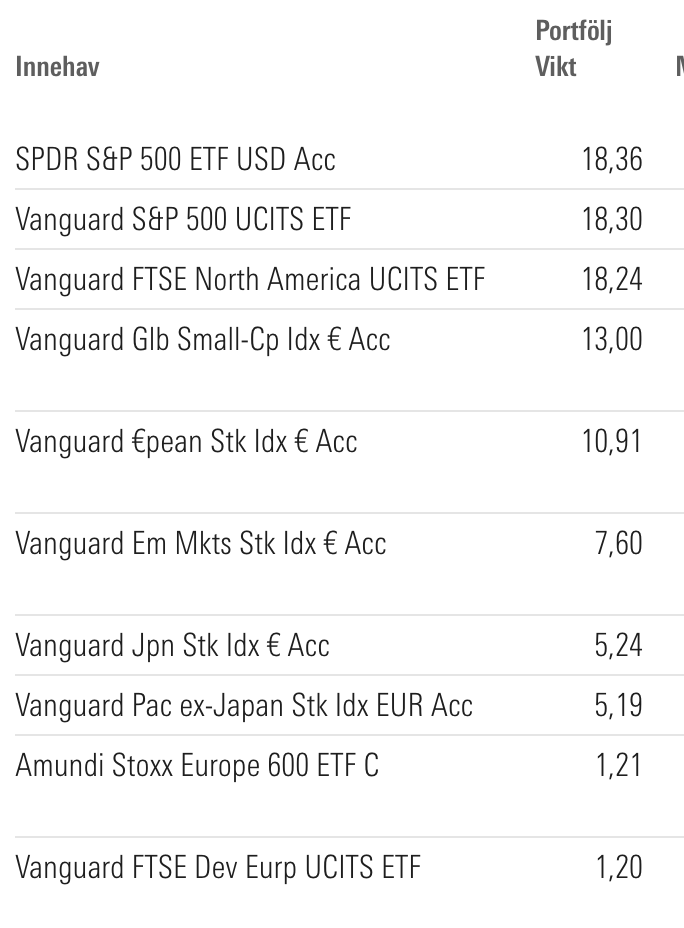Image resolution: width=684 pixels, height=928 pixels.
Task: Open Vanguard Pac ex-Japan Stk Idx EUR
Action: tap(244, 705)
